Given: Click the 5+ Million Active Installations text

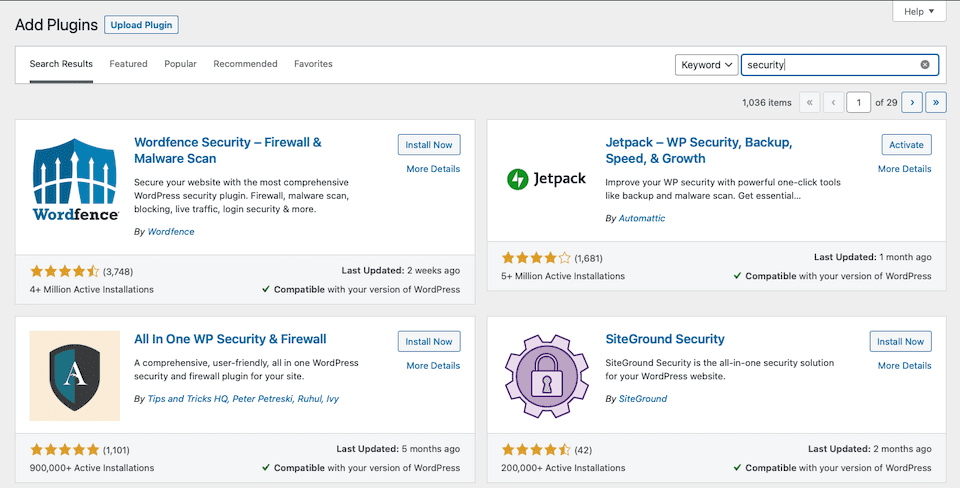Looking at the screenshot, I should 563,276.
